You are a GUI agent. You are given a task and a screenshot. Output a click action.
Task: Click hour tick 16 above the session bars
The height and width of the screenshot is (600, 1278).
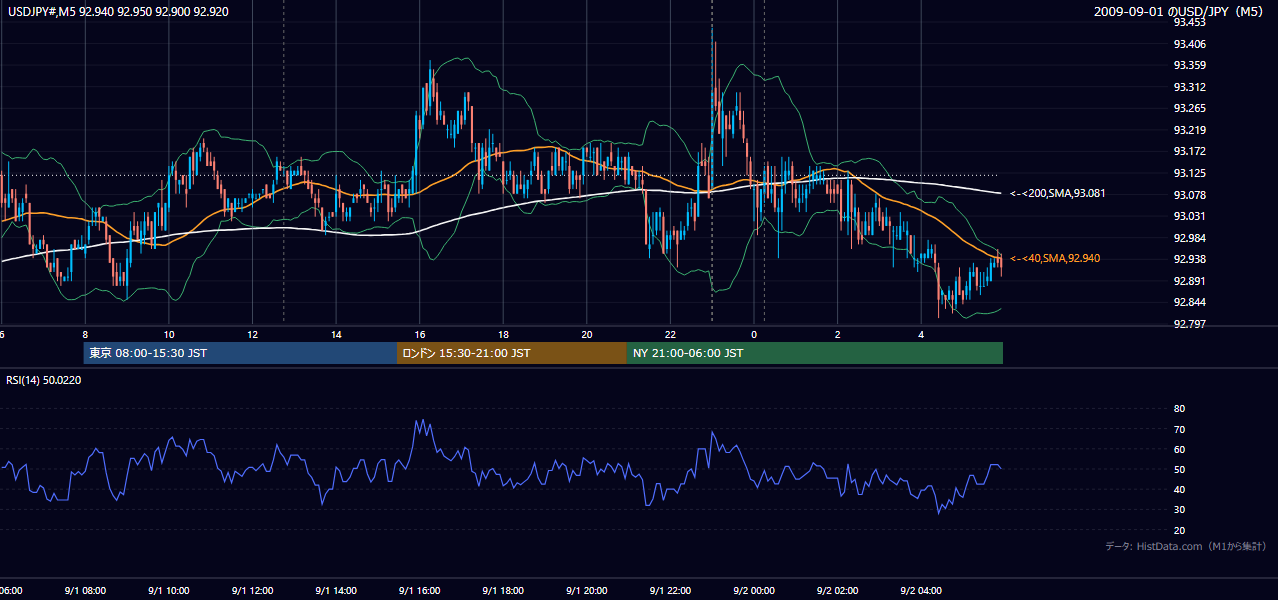pyautogui.click(x=420, y=335)
